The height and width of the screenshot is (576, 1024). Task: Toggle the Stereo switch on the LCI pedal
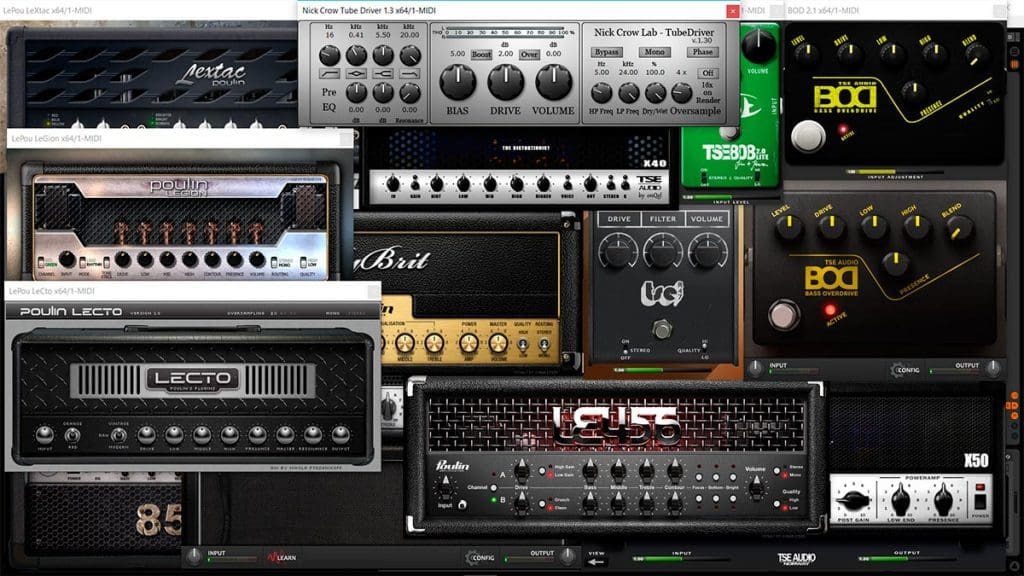coord(625,351)
